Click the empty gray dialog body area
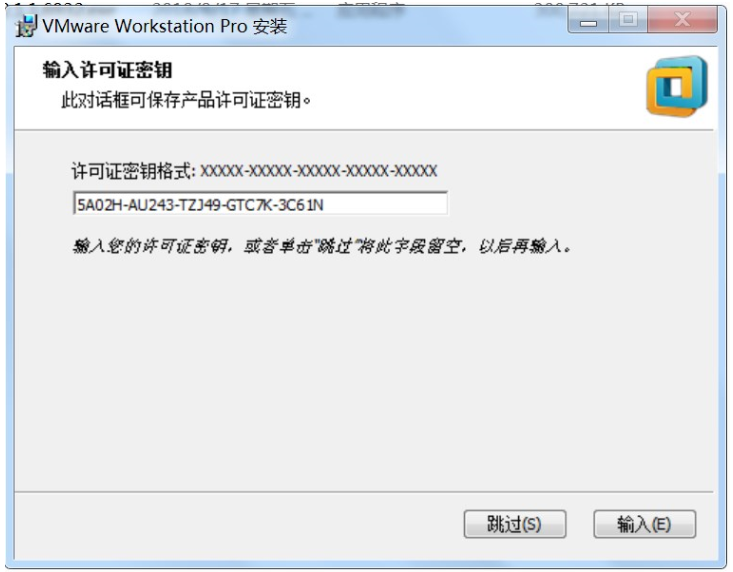This screenshot has height=572, width=733. [x=364, y=374]
